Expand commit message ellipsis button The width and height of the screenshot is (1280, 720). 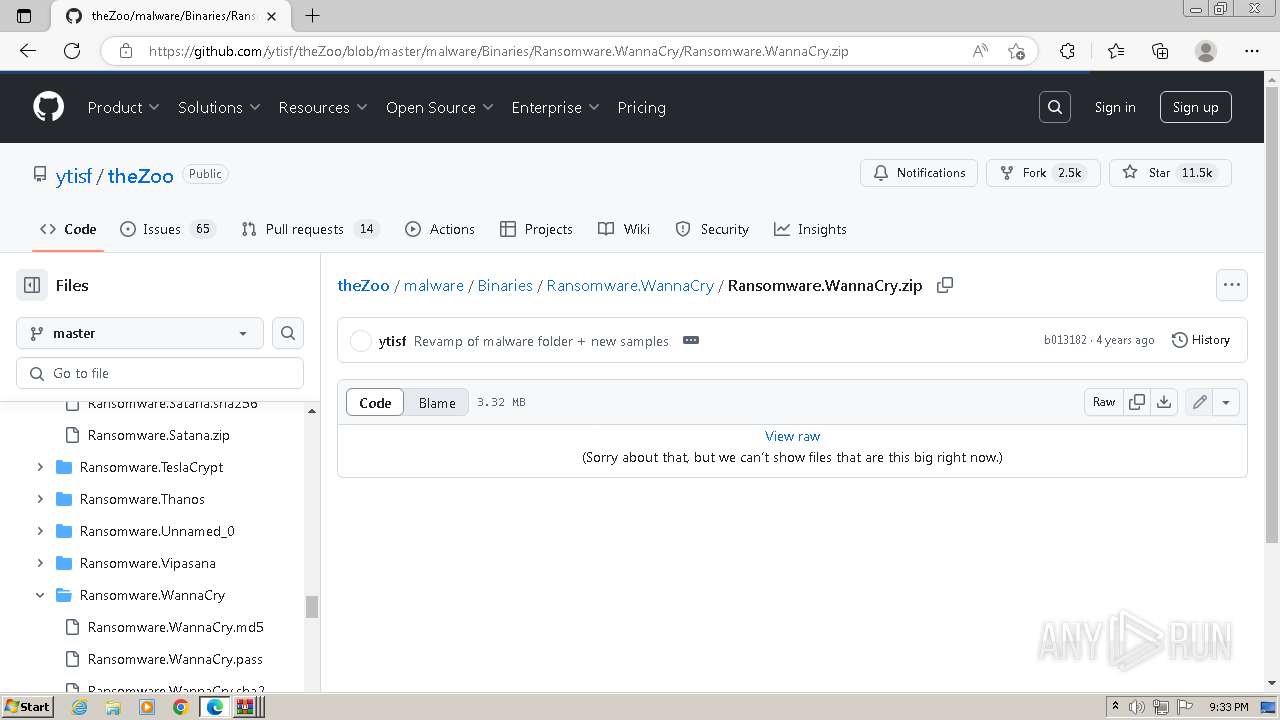click(691, 340)
